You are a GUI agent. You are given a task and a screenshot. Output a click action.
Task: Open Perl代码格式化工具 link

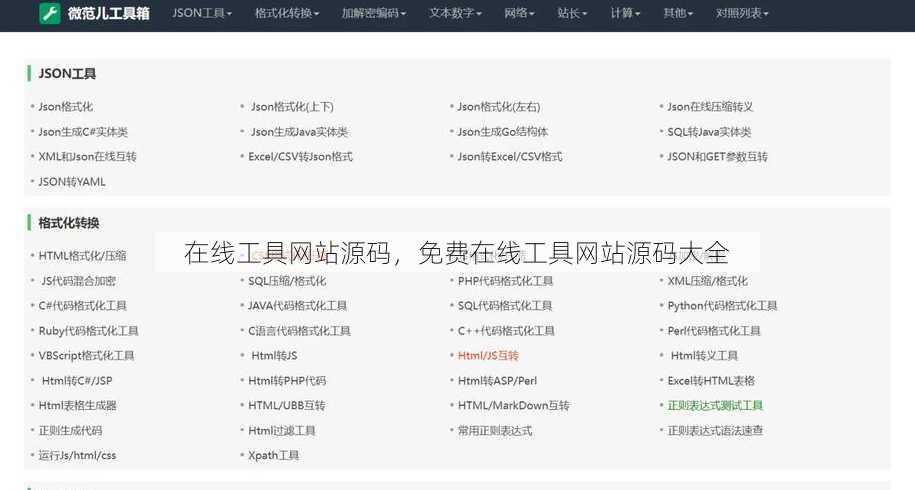[x=714, y=331]
